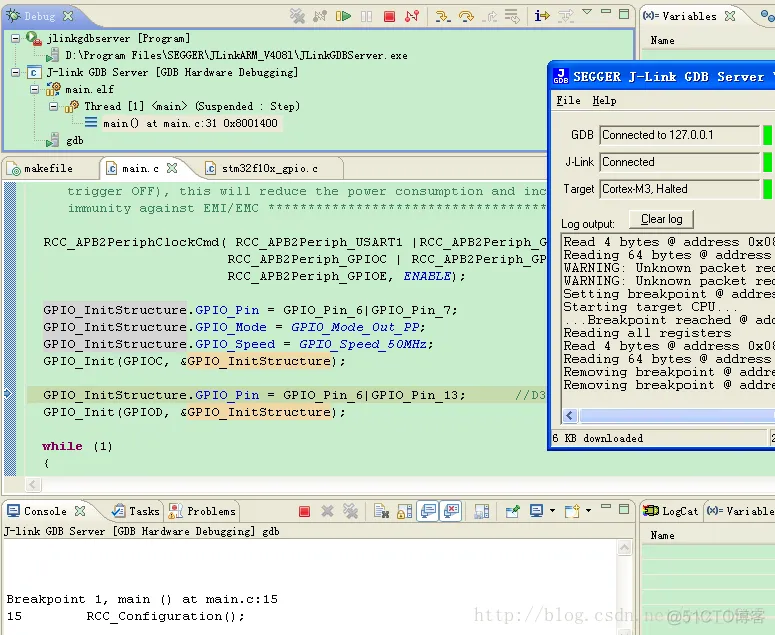This screenshot has height=635, width=775.
Task: Open lower Variables tab beside LogCat
Action: pyautogui.click(x=740, y=511)
